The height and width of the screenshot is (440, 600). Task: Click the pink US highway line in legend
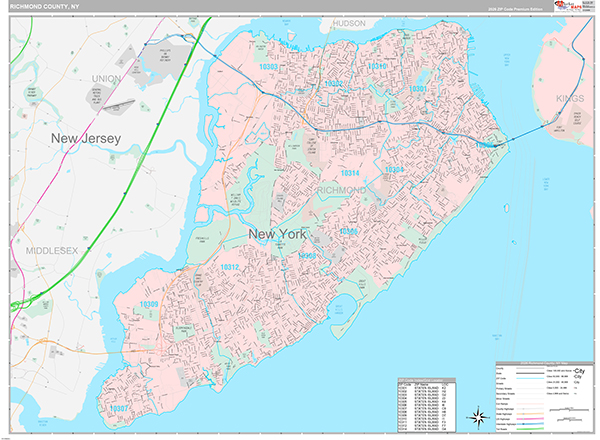(x=530, y=419)
